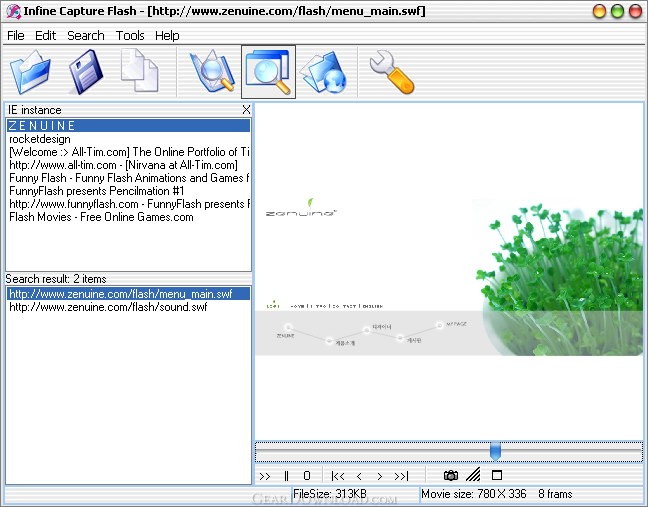Image resolution: width=648 pixels, height=507 pixels.
Task: Open the Search menu
Action: coord(86,36)
